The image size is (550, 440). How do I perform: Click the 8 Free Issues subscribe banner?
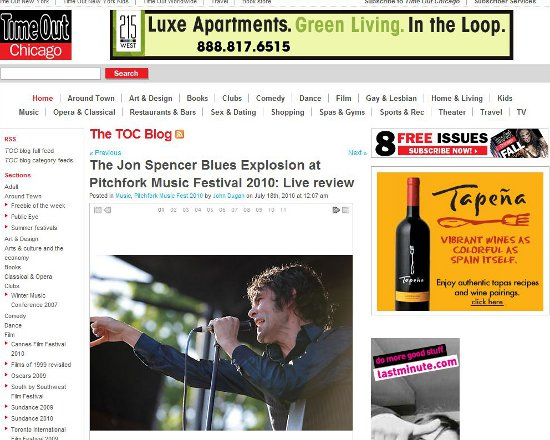460,143
